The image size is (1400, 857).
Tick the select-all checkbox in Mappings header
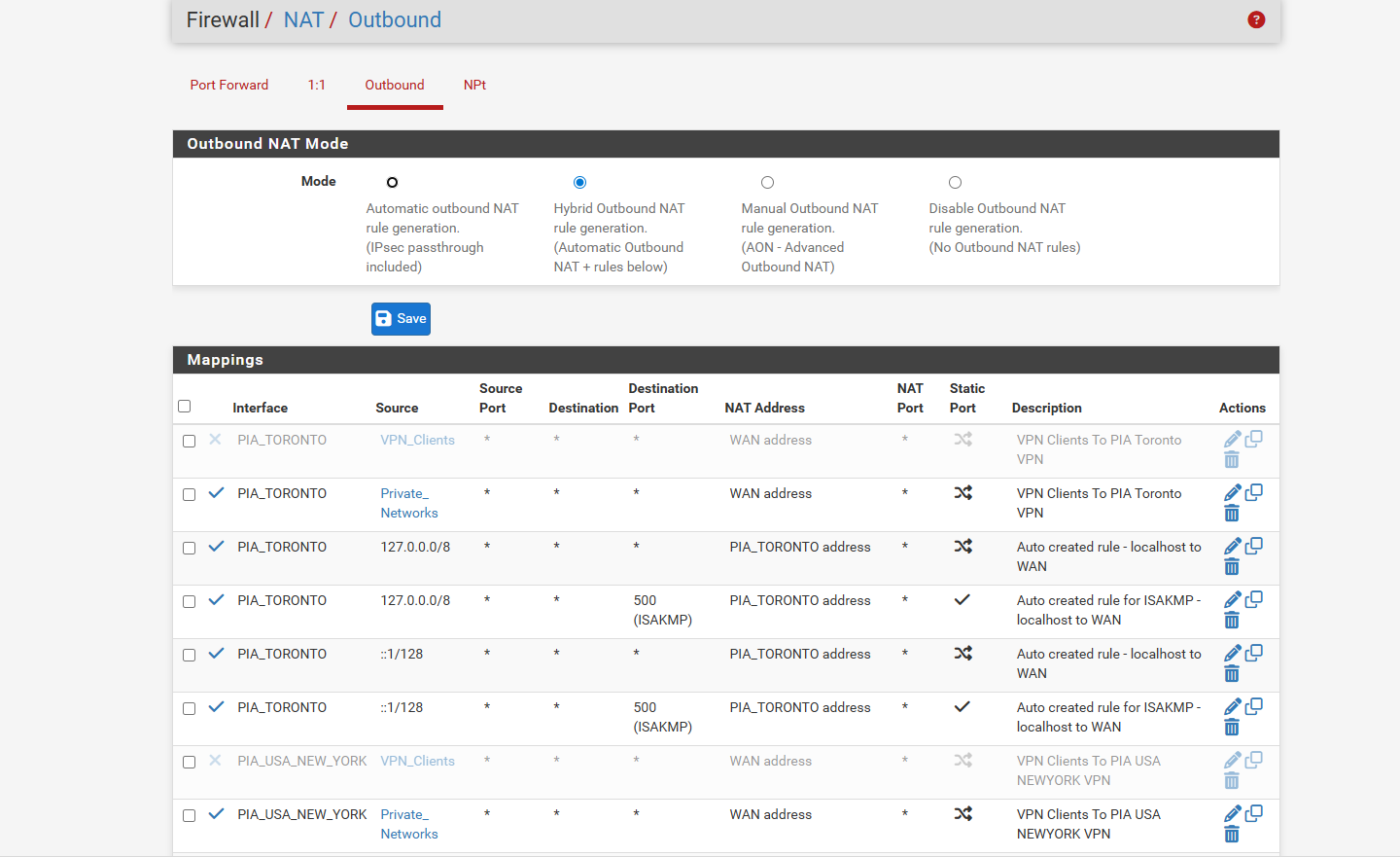tap(185, 407)
